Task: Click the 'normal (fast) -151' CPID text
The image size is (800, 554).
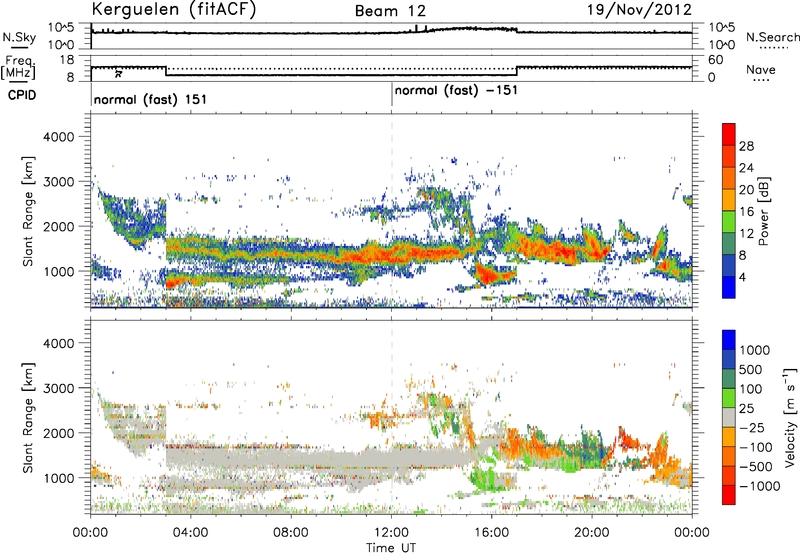Action: [456, 90]
